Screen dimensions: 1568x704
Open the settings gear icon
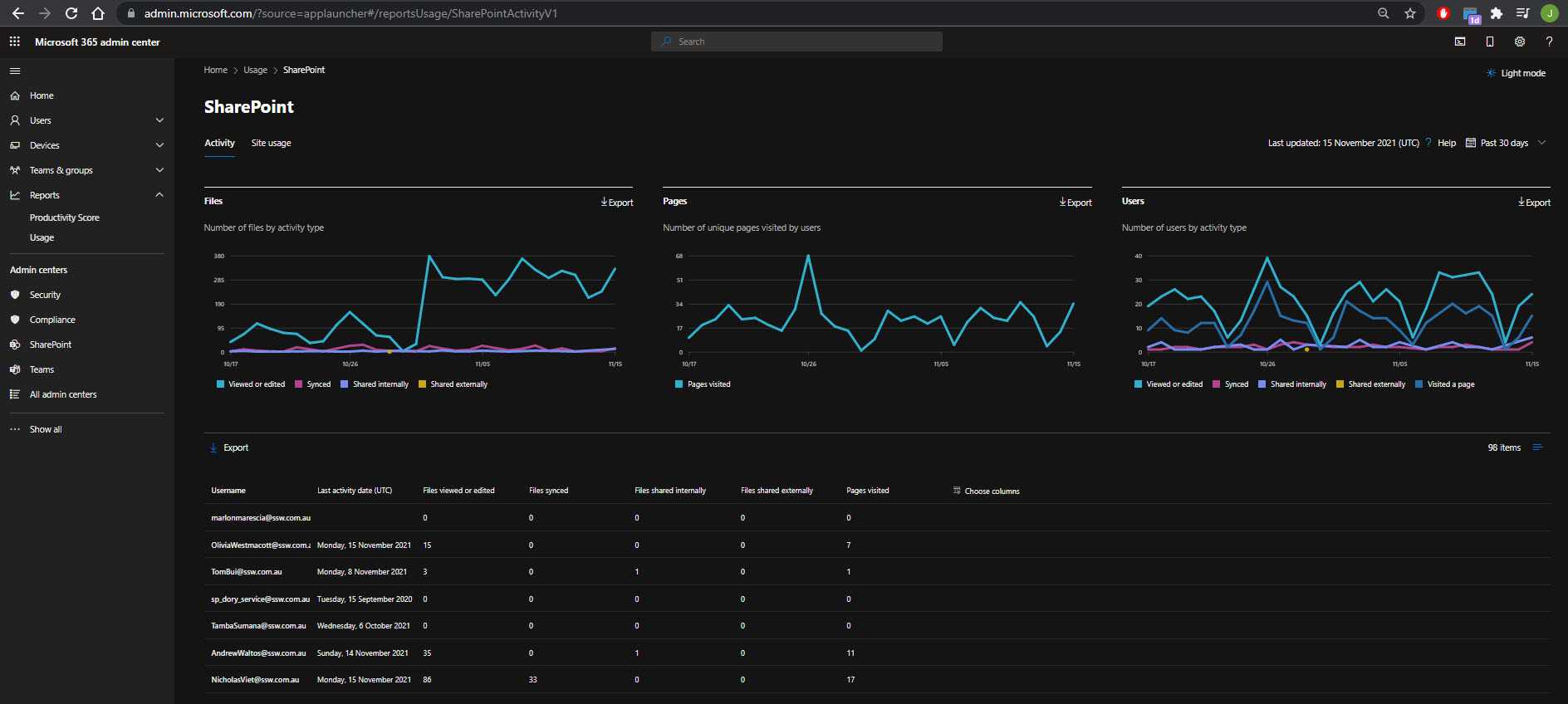pos(1519,42)
